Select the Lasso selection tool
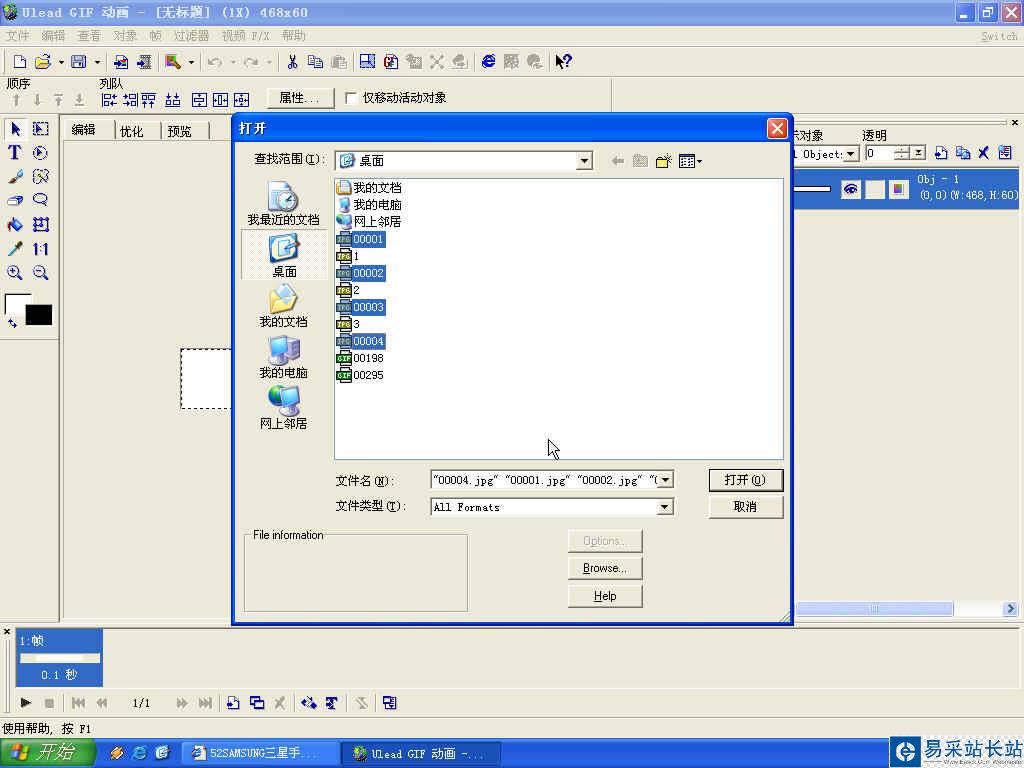The height and width of the screenshot is (768, 1024). tap(40, 200)
